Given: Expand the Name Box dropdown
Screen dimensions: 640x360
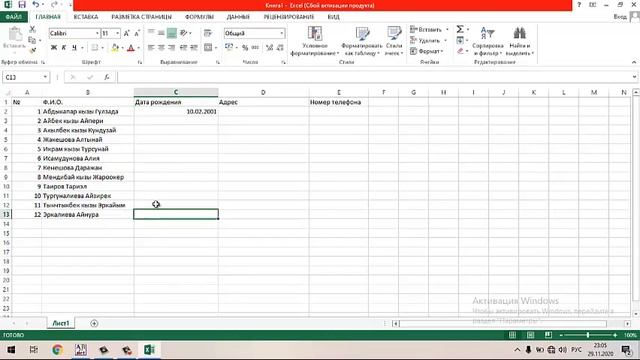Looking at the screenshot, I should click(x=45, y=77).
